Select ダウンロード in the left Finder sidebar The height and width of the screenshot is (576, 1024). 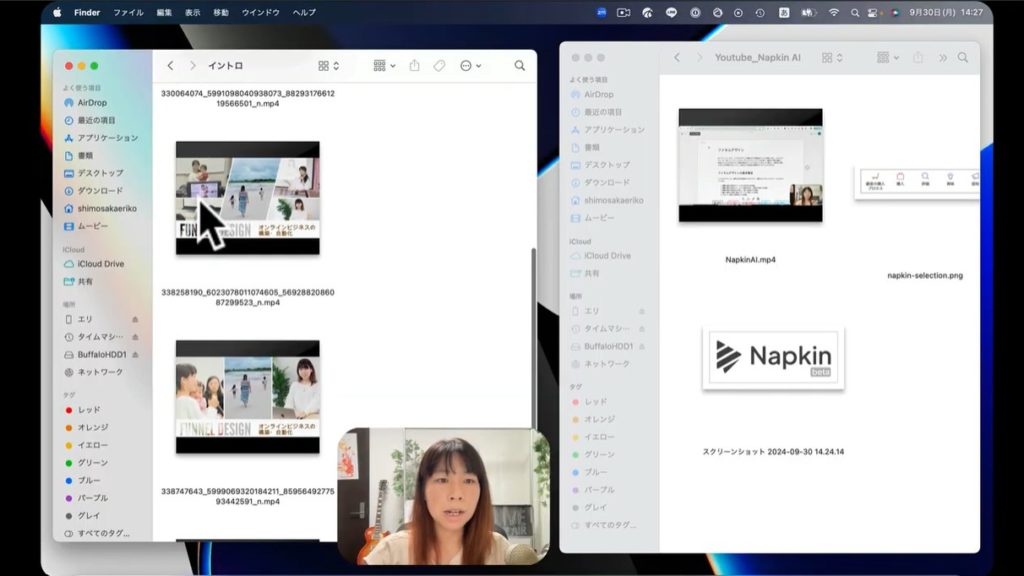click(100, 191)
